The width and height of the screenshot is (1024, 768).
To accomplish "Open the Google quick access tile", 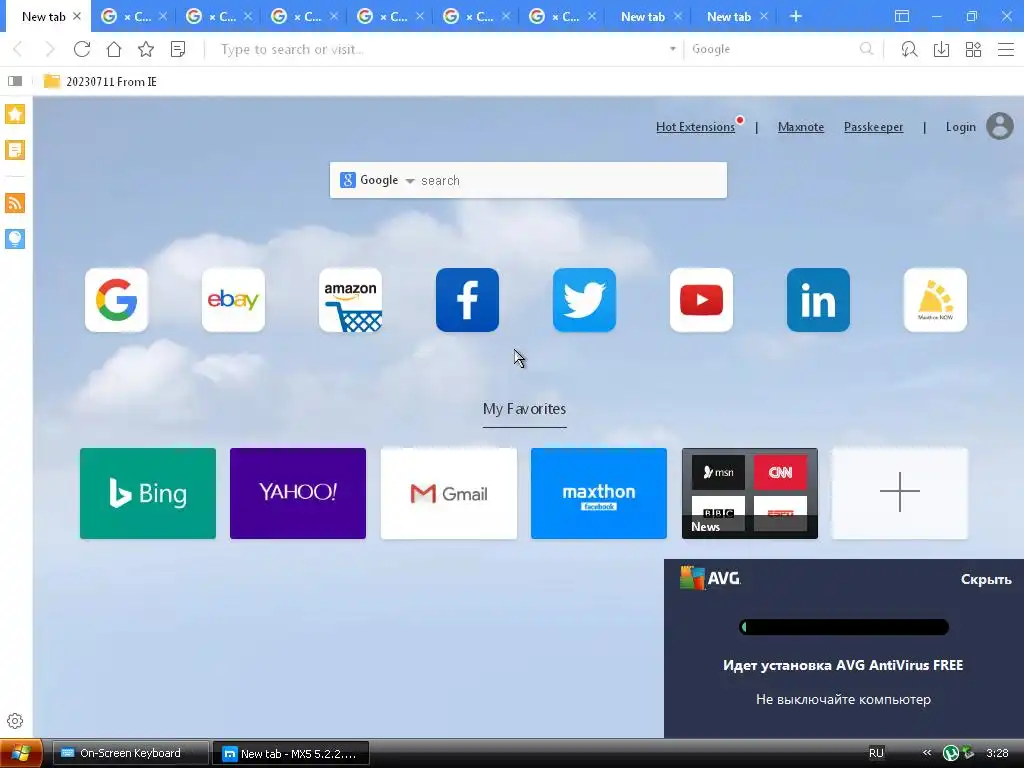I will click(x=116, y=300).
